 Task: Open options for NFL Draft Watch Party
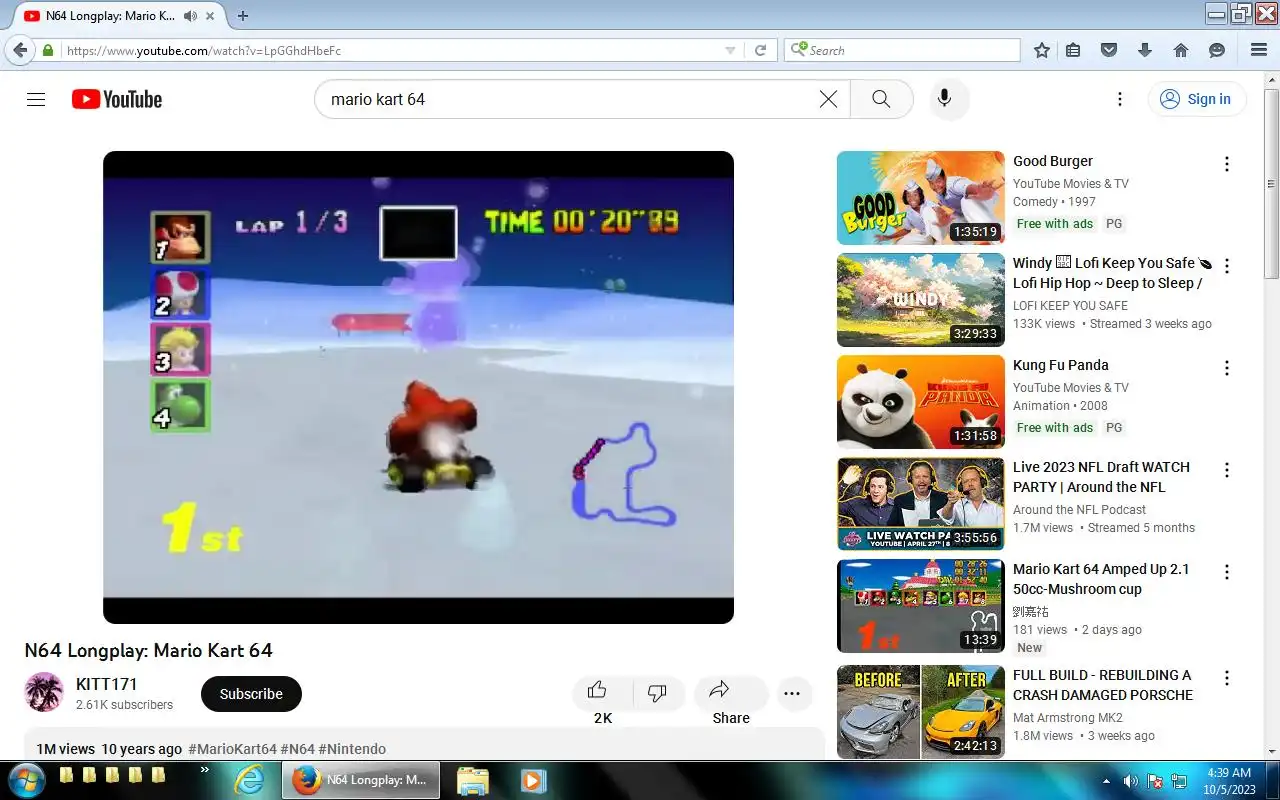click(x=1227, y=470)
